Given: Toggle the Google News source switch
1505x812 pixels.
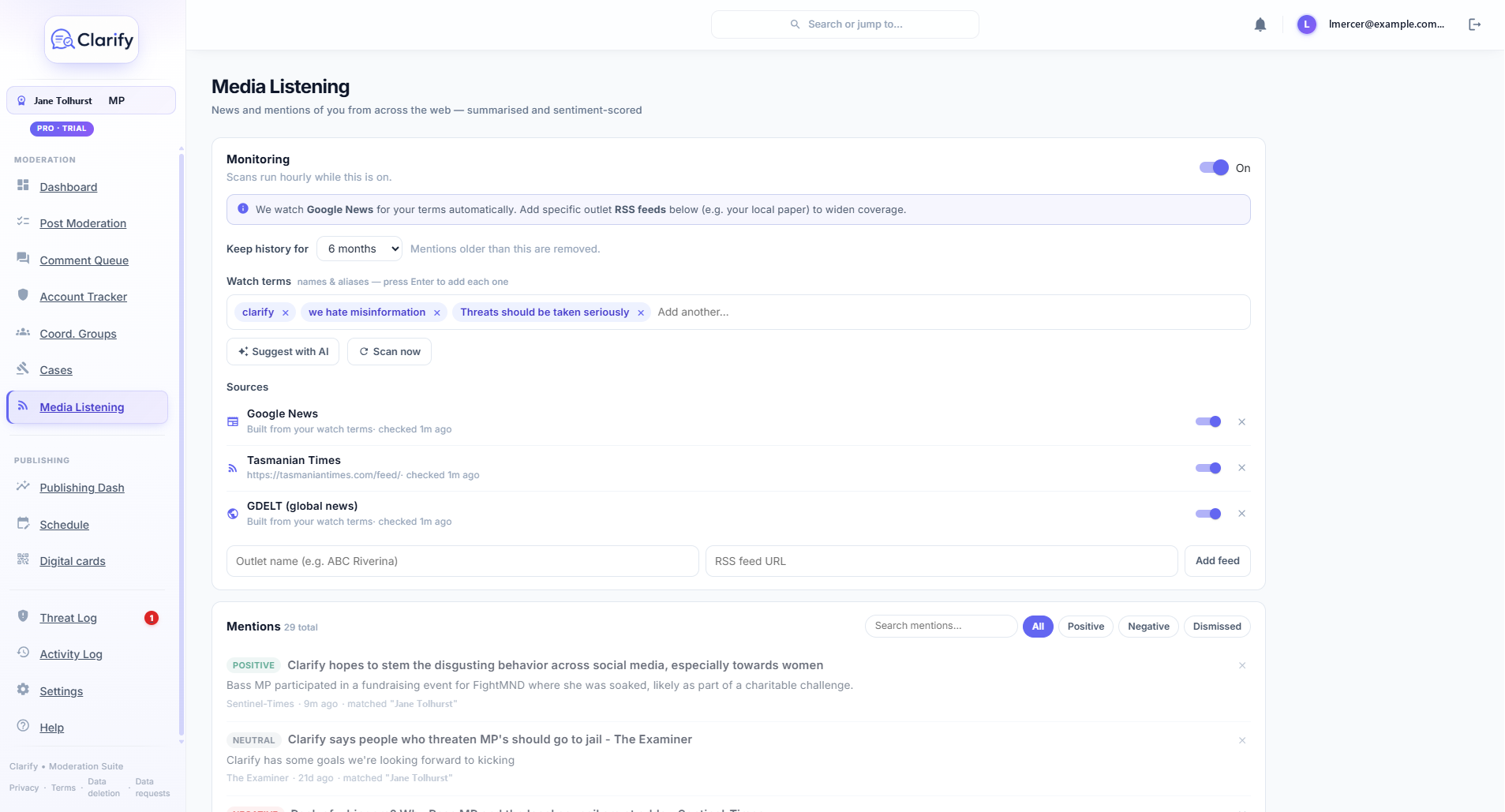Looking at the screenshot, I should 1208,422.
